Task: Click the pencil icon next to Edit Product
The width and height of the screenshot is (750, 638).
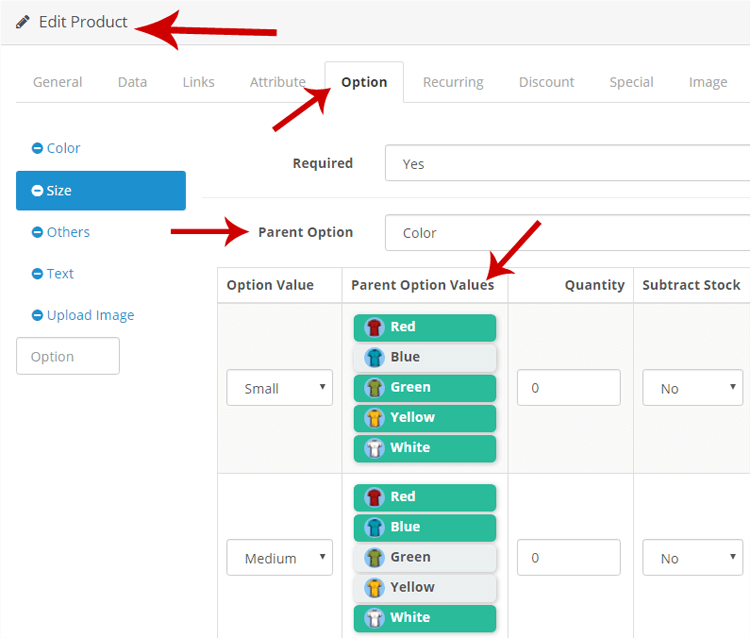Action: click(x=22, y=22)
